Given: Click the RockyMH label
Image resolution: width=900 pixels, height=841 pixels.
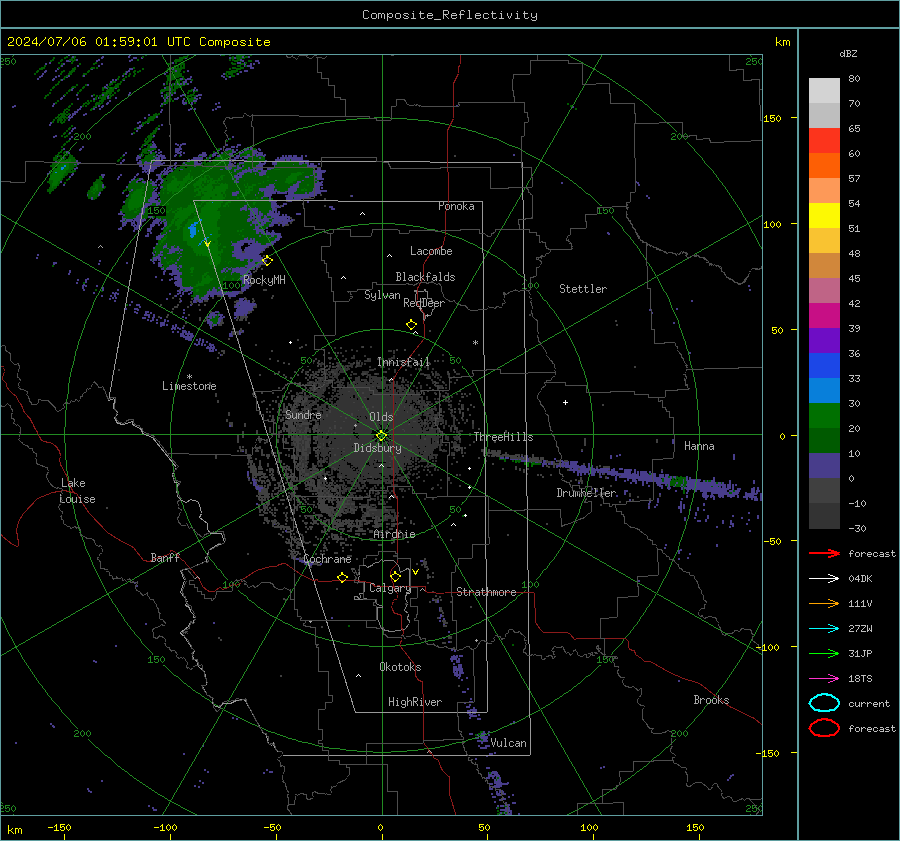Looking at the screenshot, I should click(264, 280).
